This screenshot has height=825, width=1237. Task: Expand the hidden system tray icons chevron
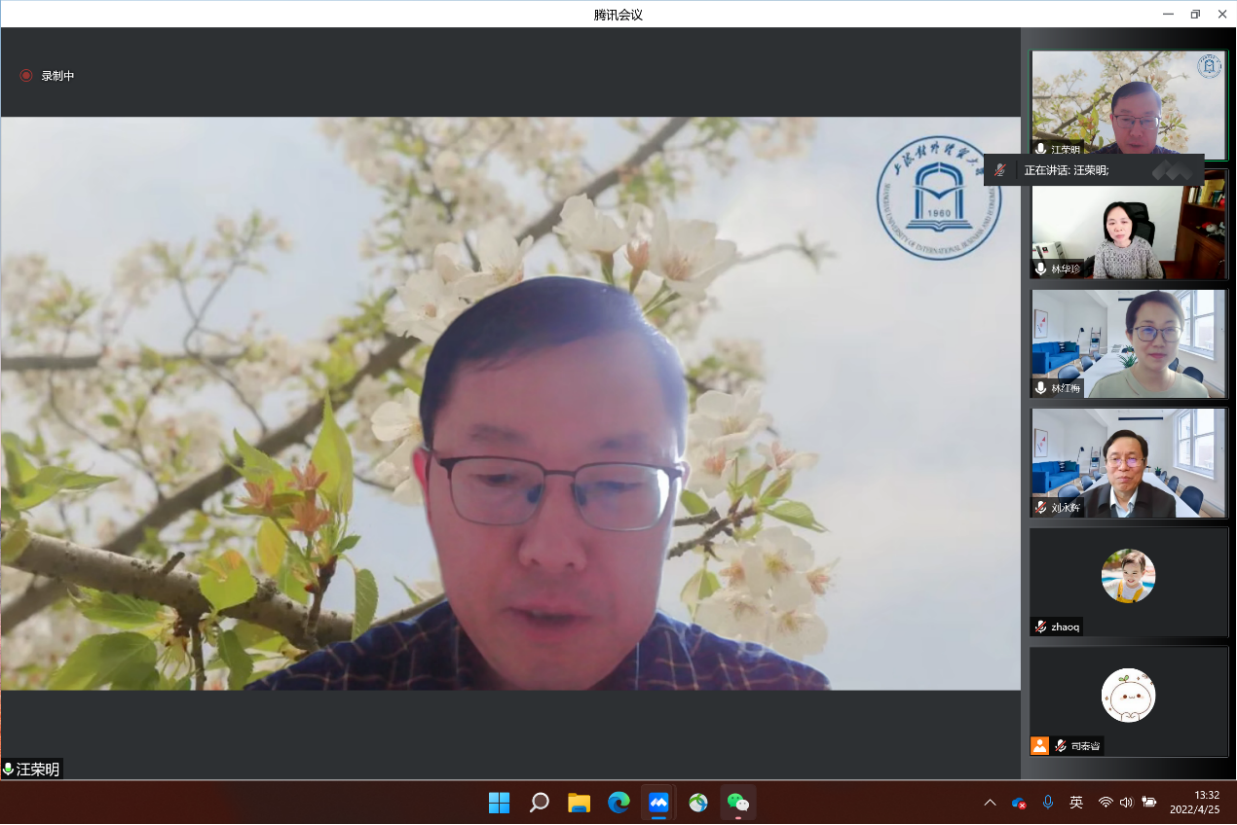coord(990,802)
